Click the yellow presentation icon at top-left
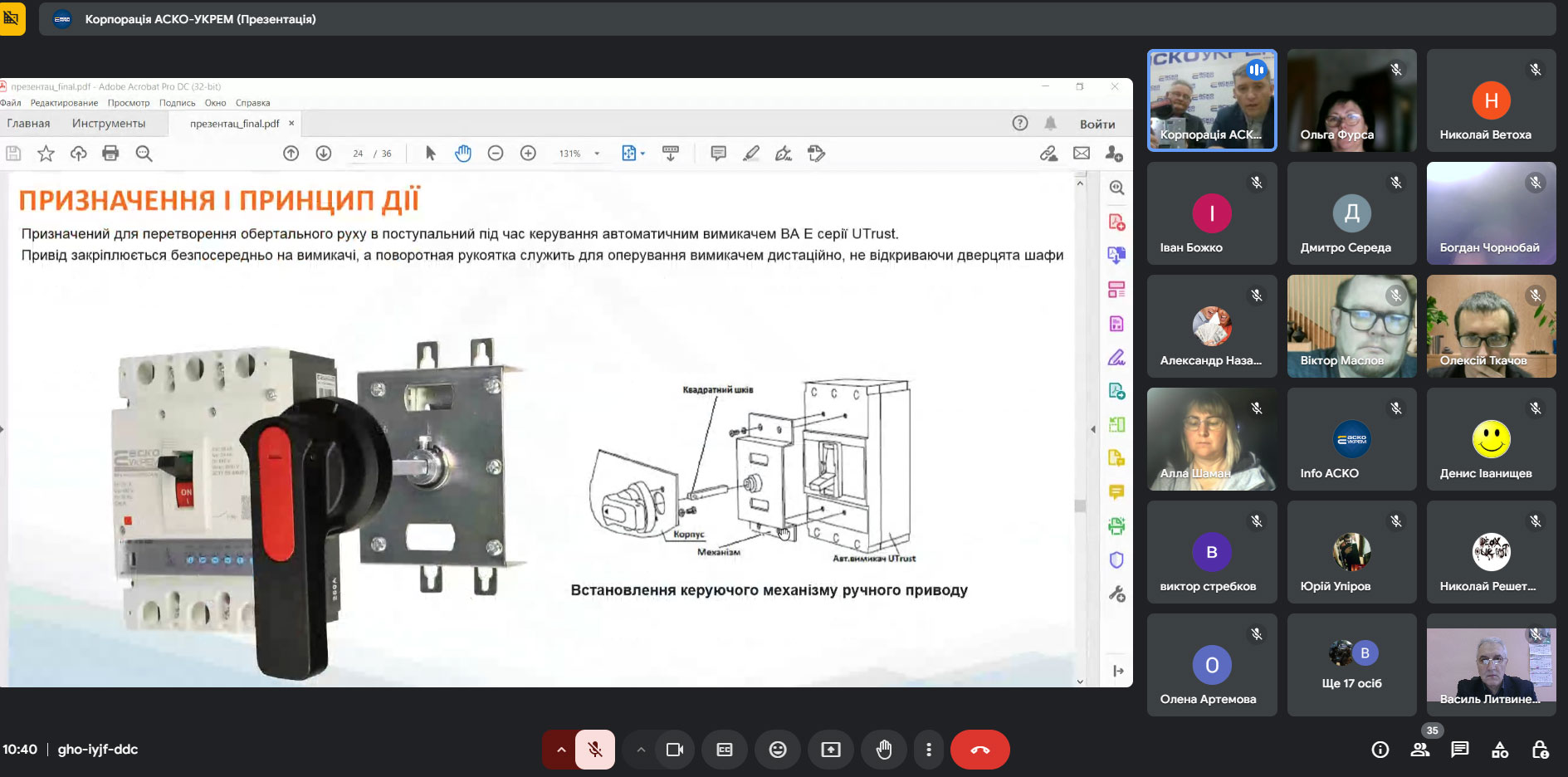 tap(12, 18)
